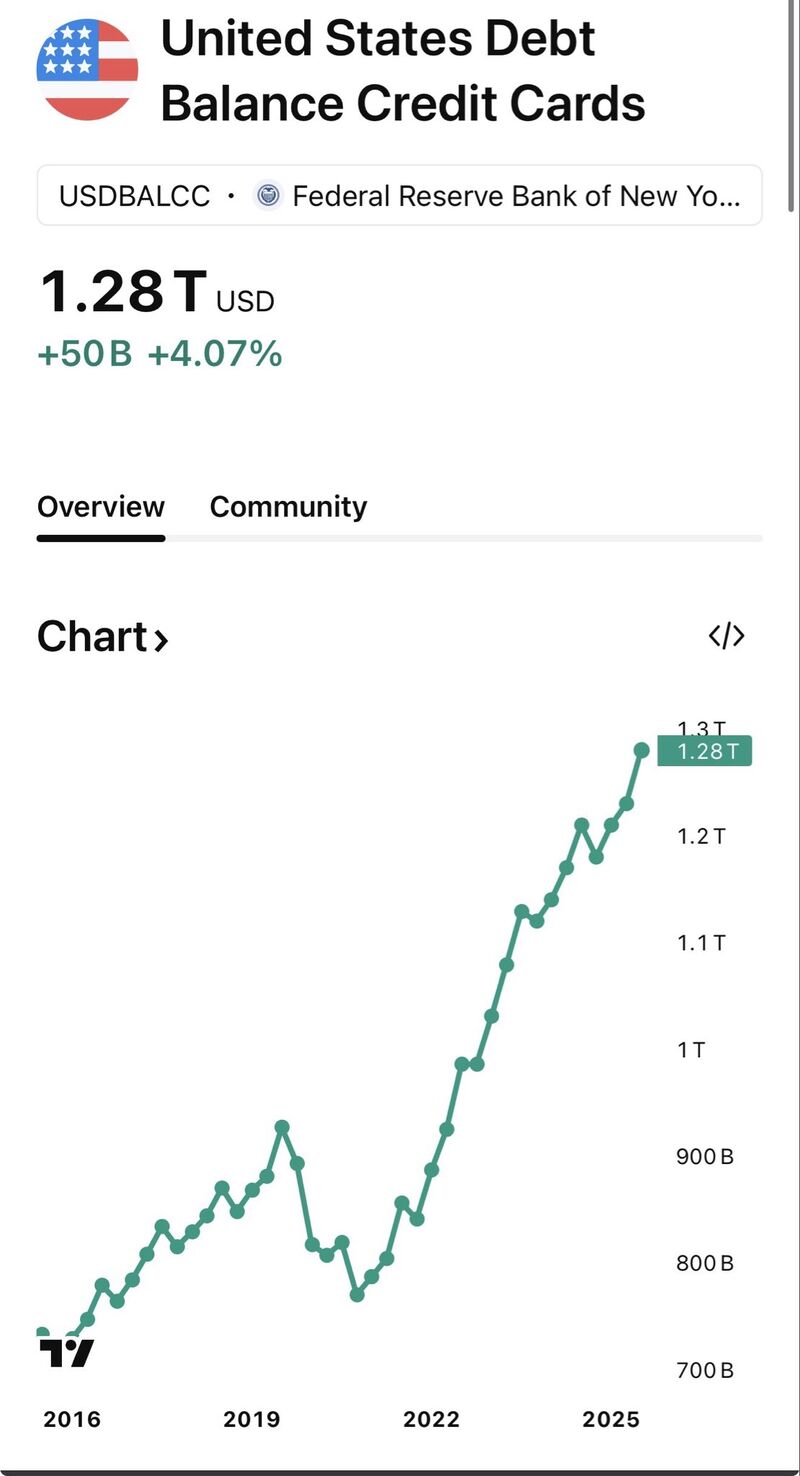Switch to the Community tab
The height and width of the screenshot is (1476, 800).
click(x=288, y=507)
